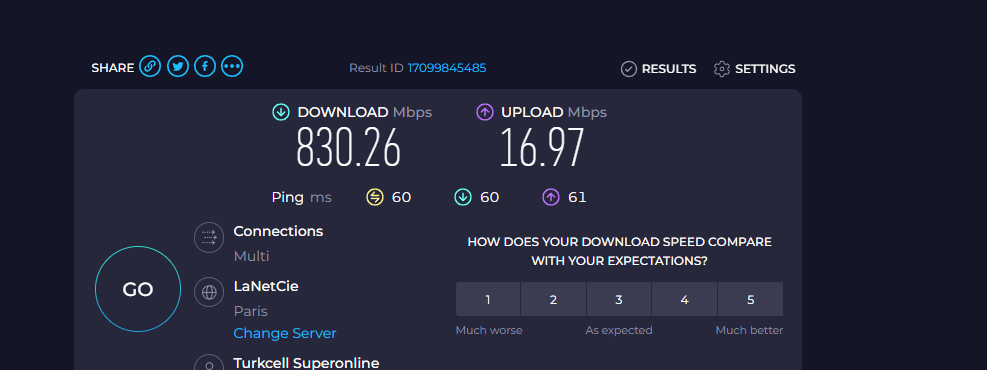
Task: Click the LaNetCie server globe icon
Action: (209, 292)
